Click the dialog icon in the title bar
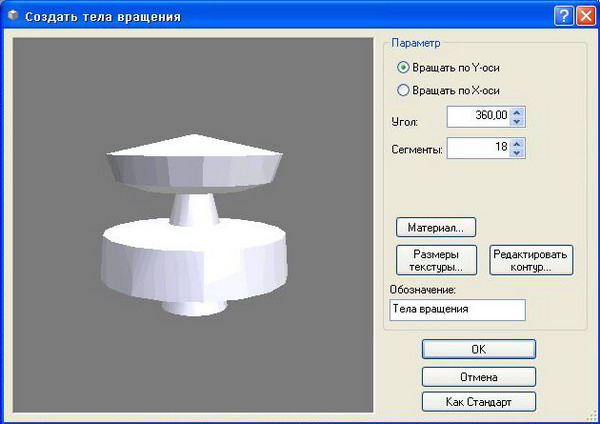Viewport: 600px width, 424px height. (12, 15)
